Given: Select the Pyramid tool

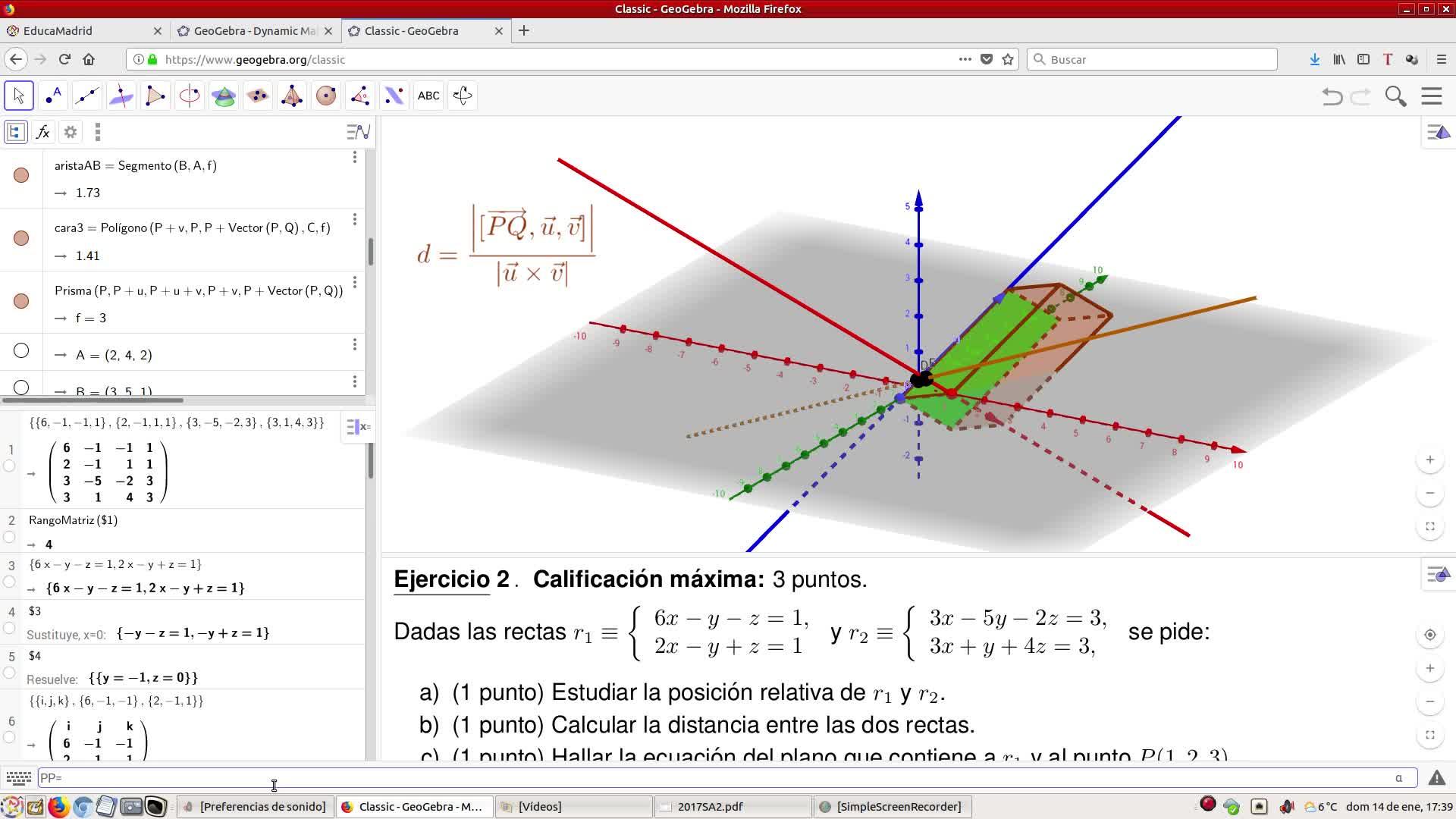Looking at the screenshot, I should coord(292,96).
